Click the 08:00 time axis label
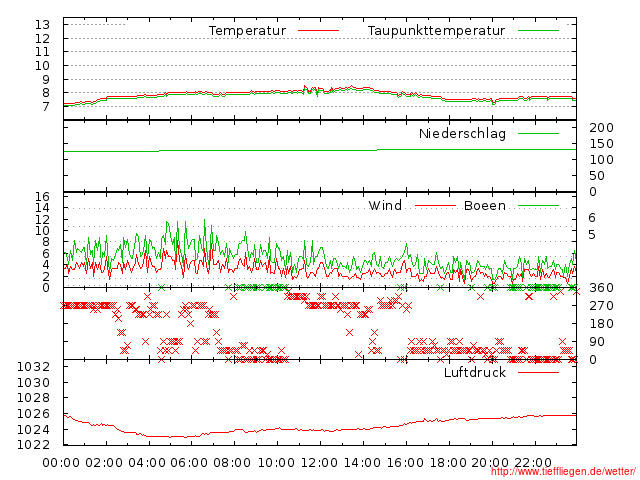Viewport: 640px width, 480px height. tap(232, 463)
